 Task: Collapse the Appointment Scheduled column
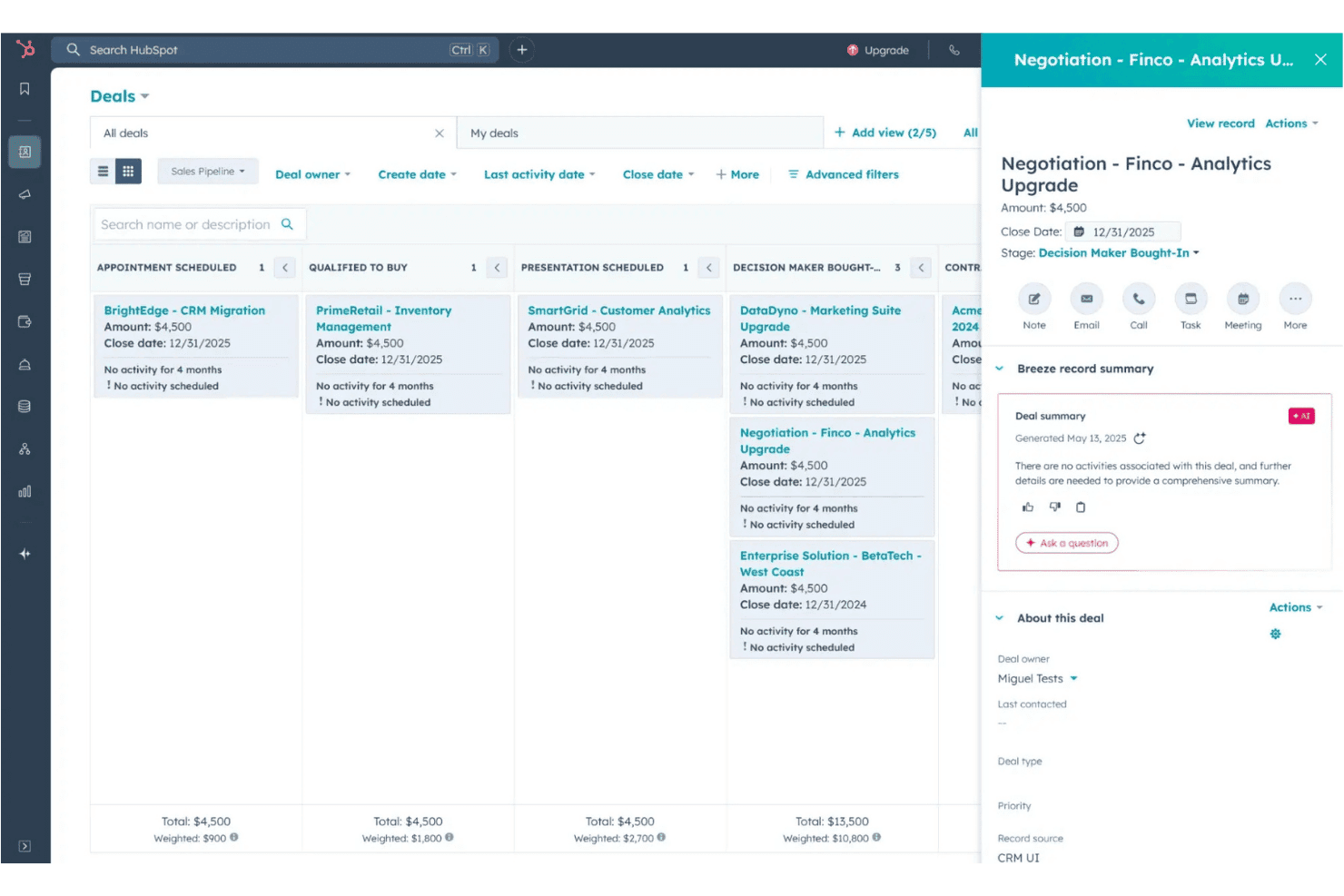(x=285, y=268)
